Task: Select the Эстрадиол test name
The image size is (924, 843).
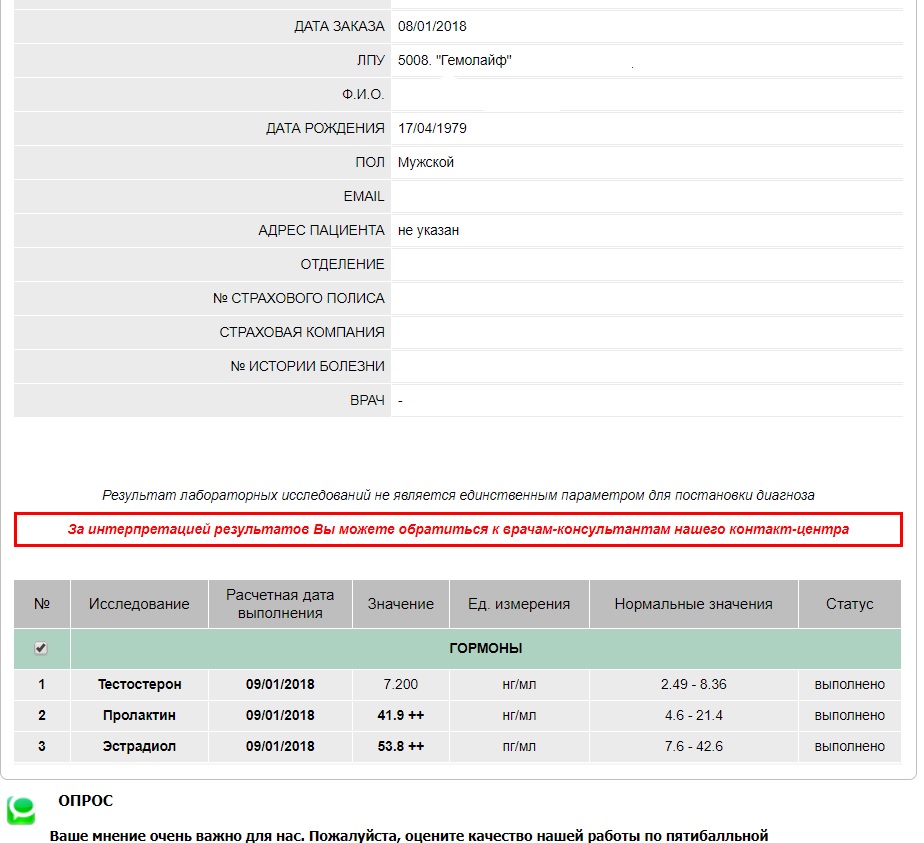Action: point(139,746)
